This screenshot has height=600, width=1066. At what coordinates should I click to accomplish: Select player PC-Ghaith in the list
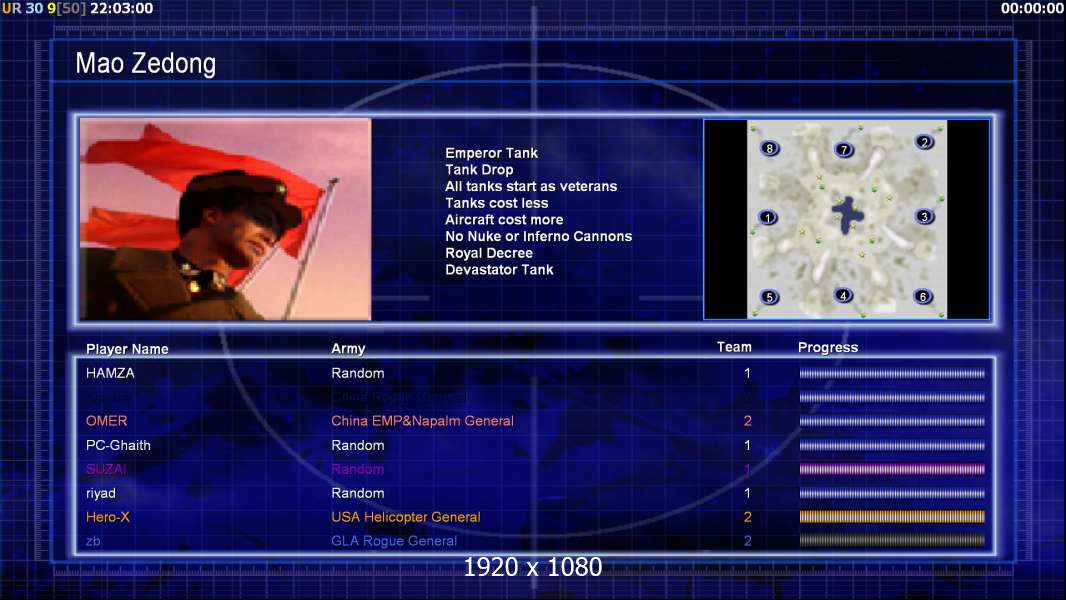pos(118,445)
